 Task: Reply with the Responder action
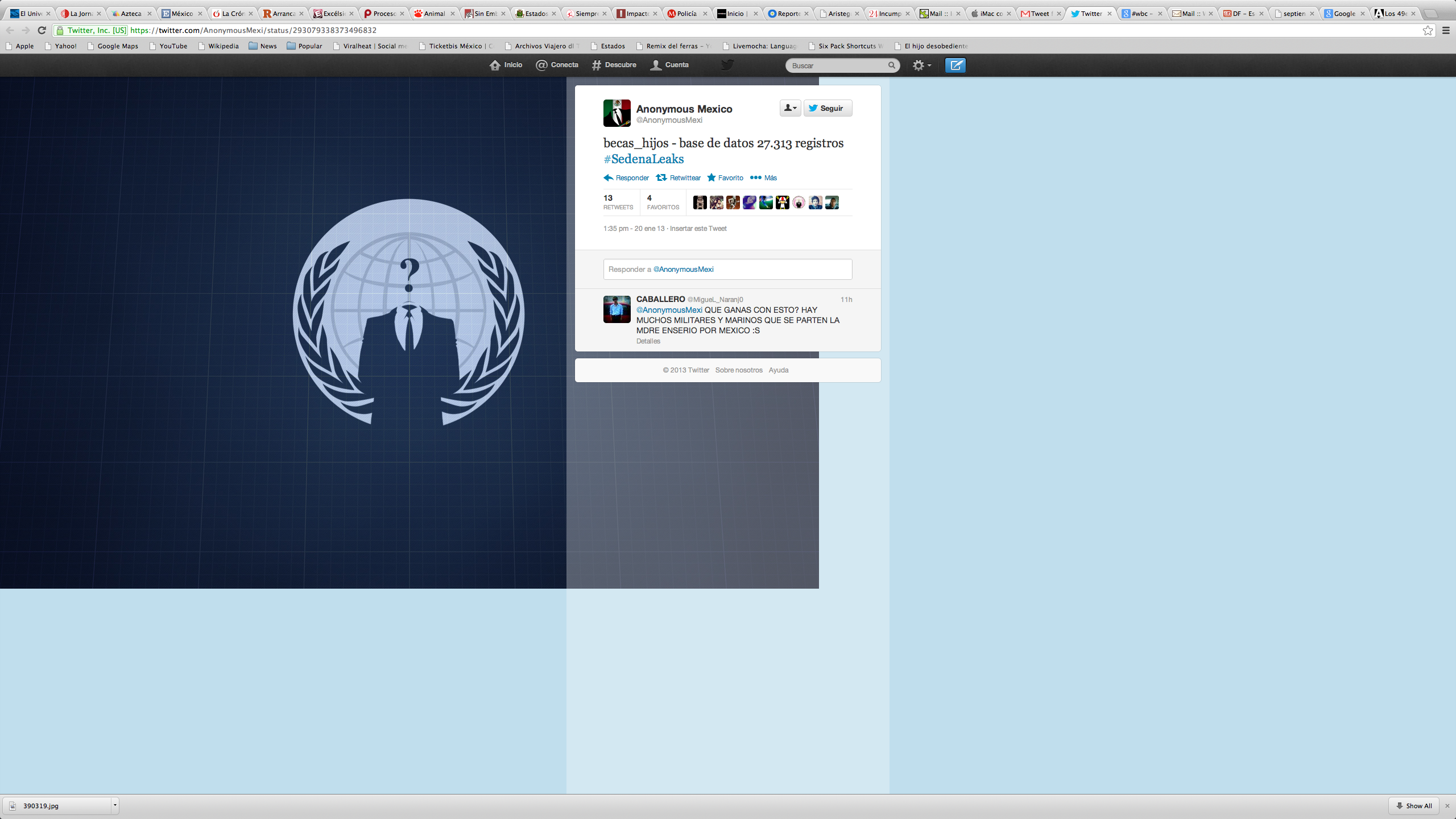[626, 178]
